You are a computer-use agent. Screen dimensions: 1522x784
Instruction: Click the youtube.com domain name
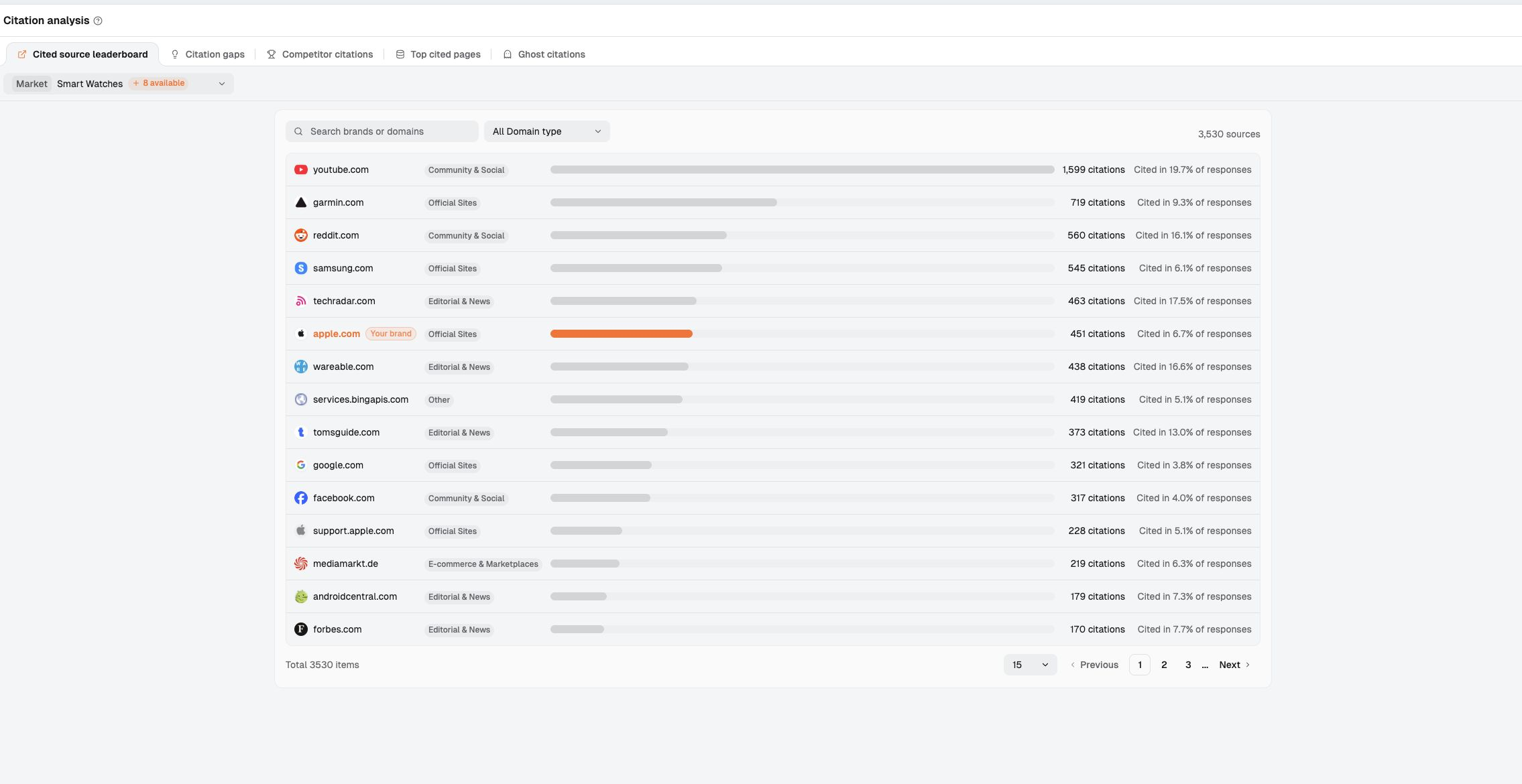tap(341, 170)
